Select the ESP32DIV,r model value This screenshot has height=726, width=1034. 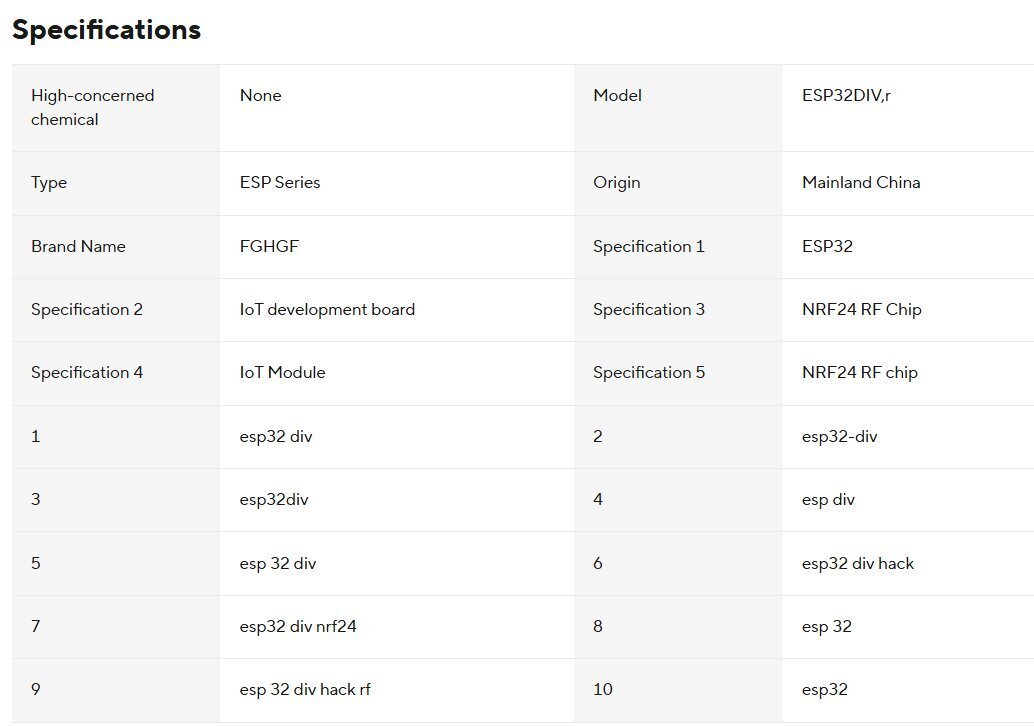pos(845,96)
